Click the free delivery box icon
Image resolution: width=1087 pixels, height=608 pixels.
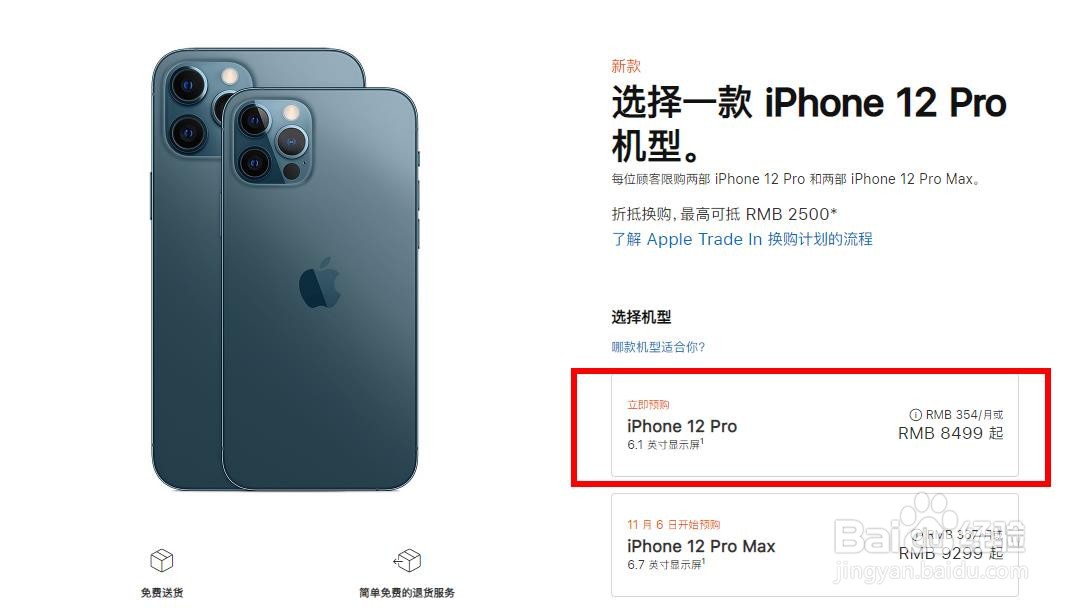(162, 560)
